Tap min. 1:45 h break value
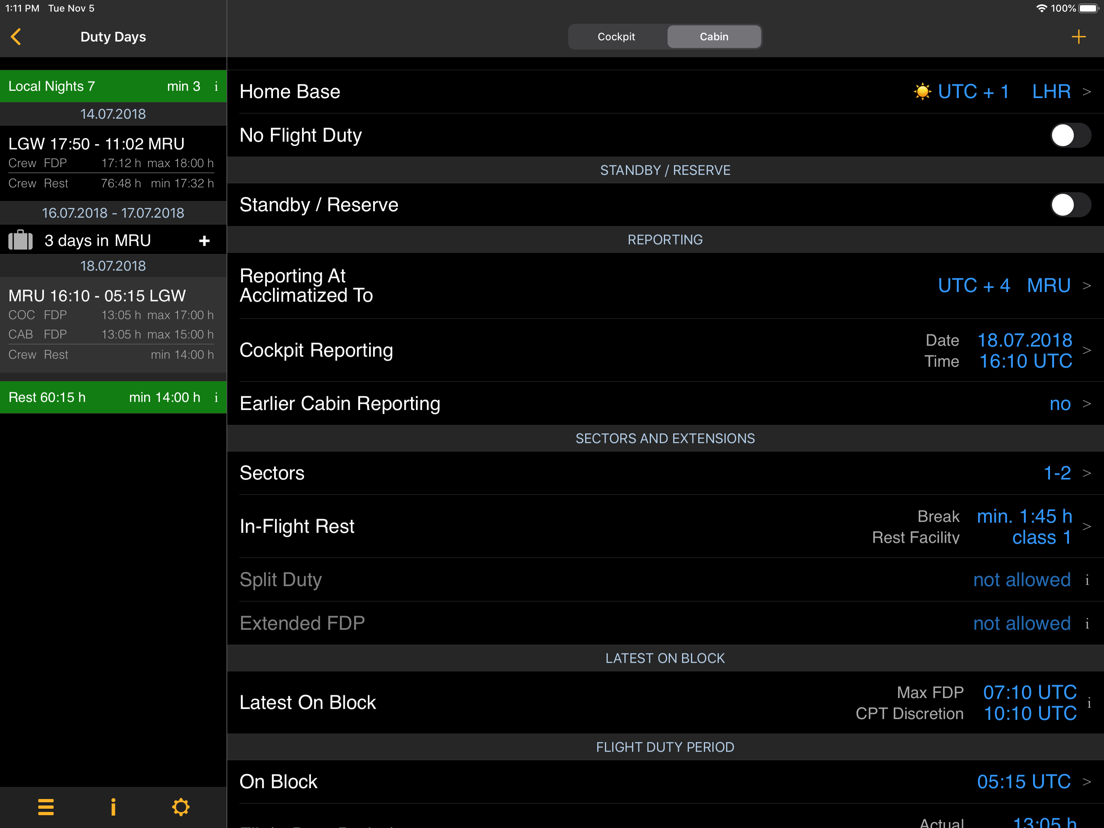The width and height of the screenshot is (1104, 828). coord(1024,517)
